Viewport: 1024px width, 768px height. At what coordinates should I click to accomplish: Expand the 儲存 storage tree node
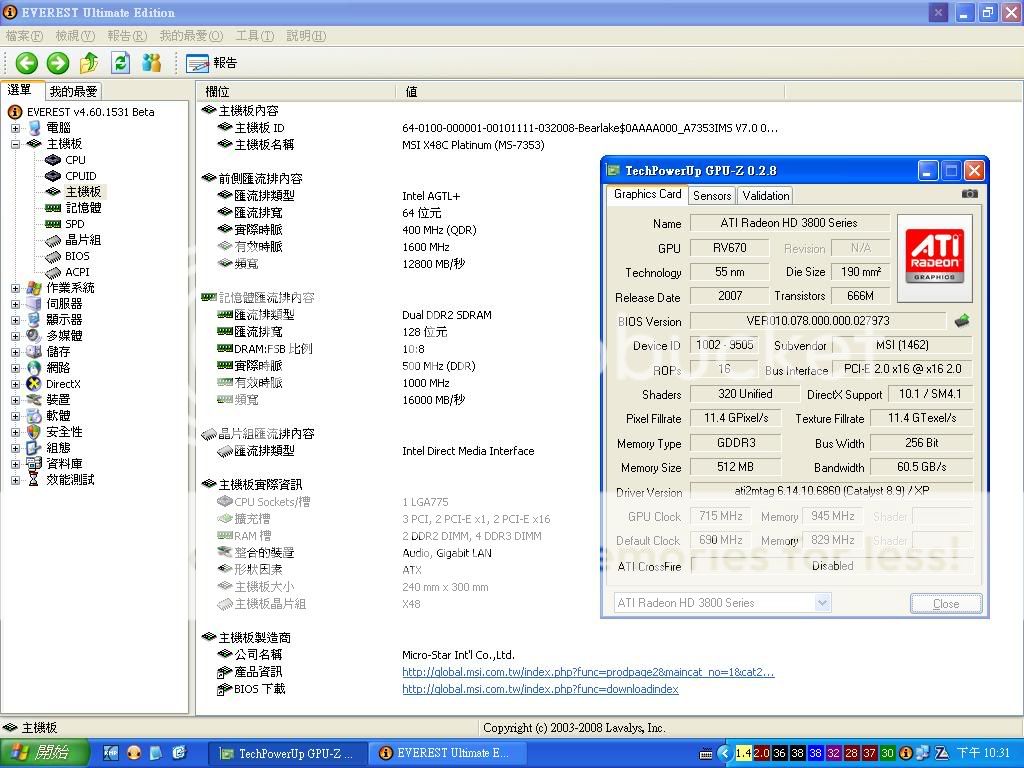(x=15, y=352)
